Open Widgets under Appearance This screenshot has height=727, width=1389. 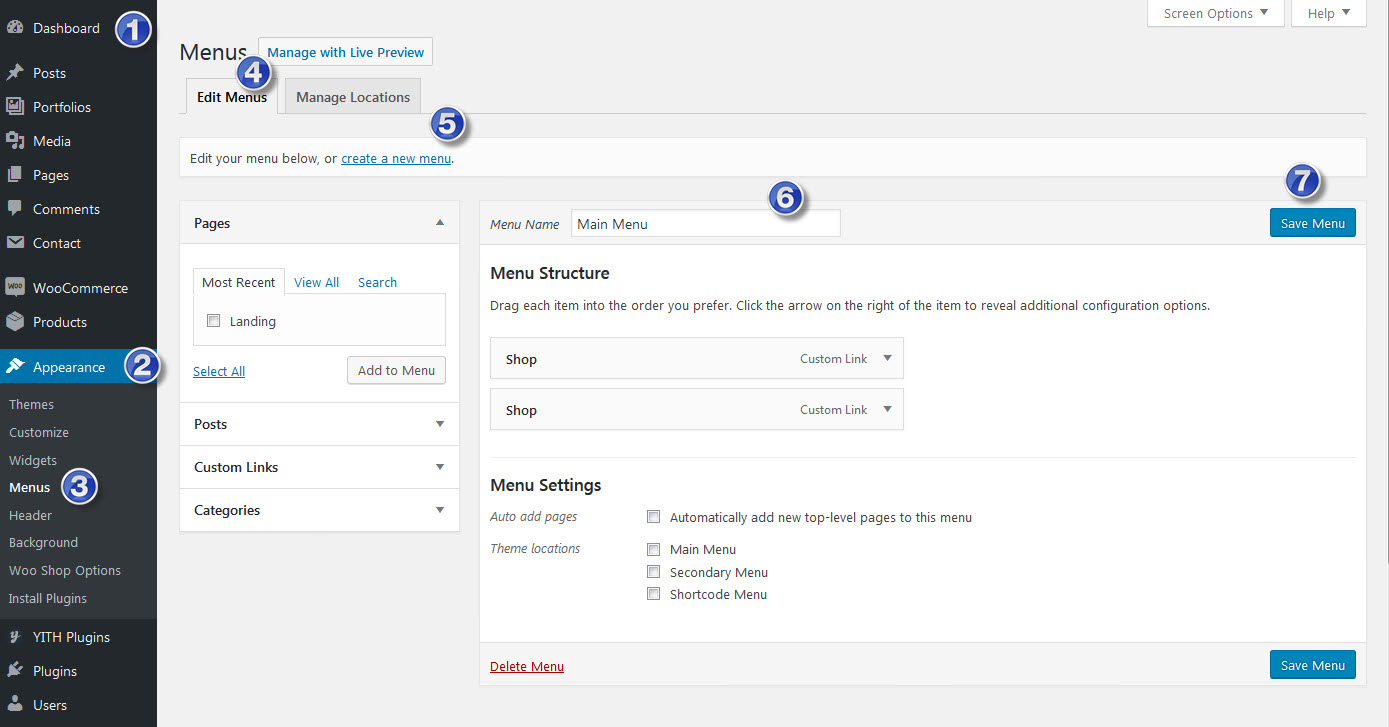[33, 460]
